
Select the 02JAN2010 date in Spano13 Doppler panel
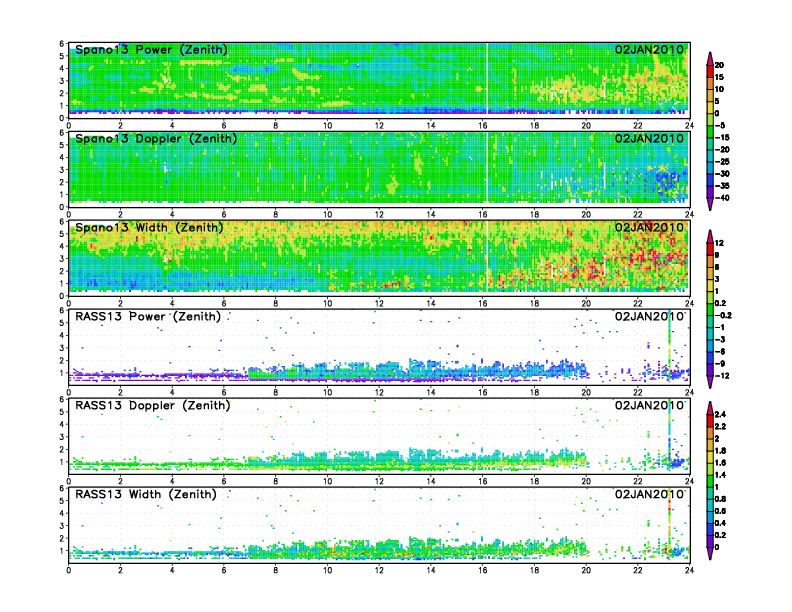(x=649, y=139)
